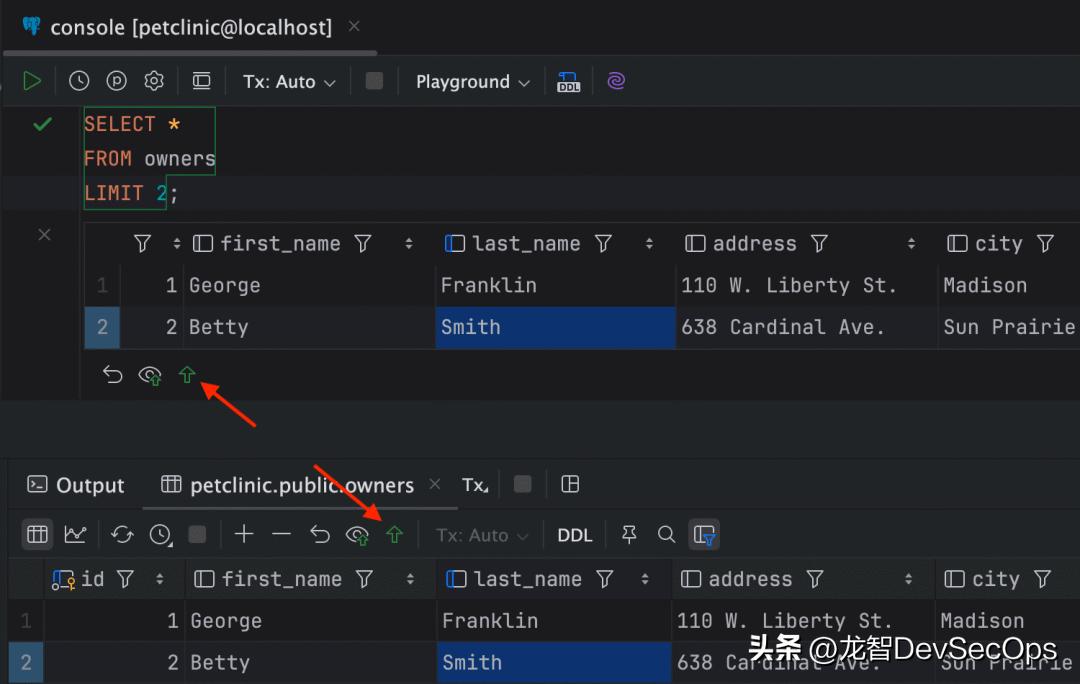Pin the owners tab with pin icon

tap(629, 535)
